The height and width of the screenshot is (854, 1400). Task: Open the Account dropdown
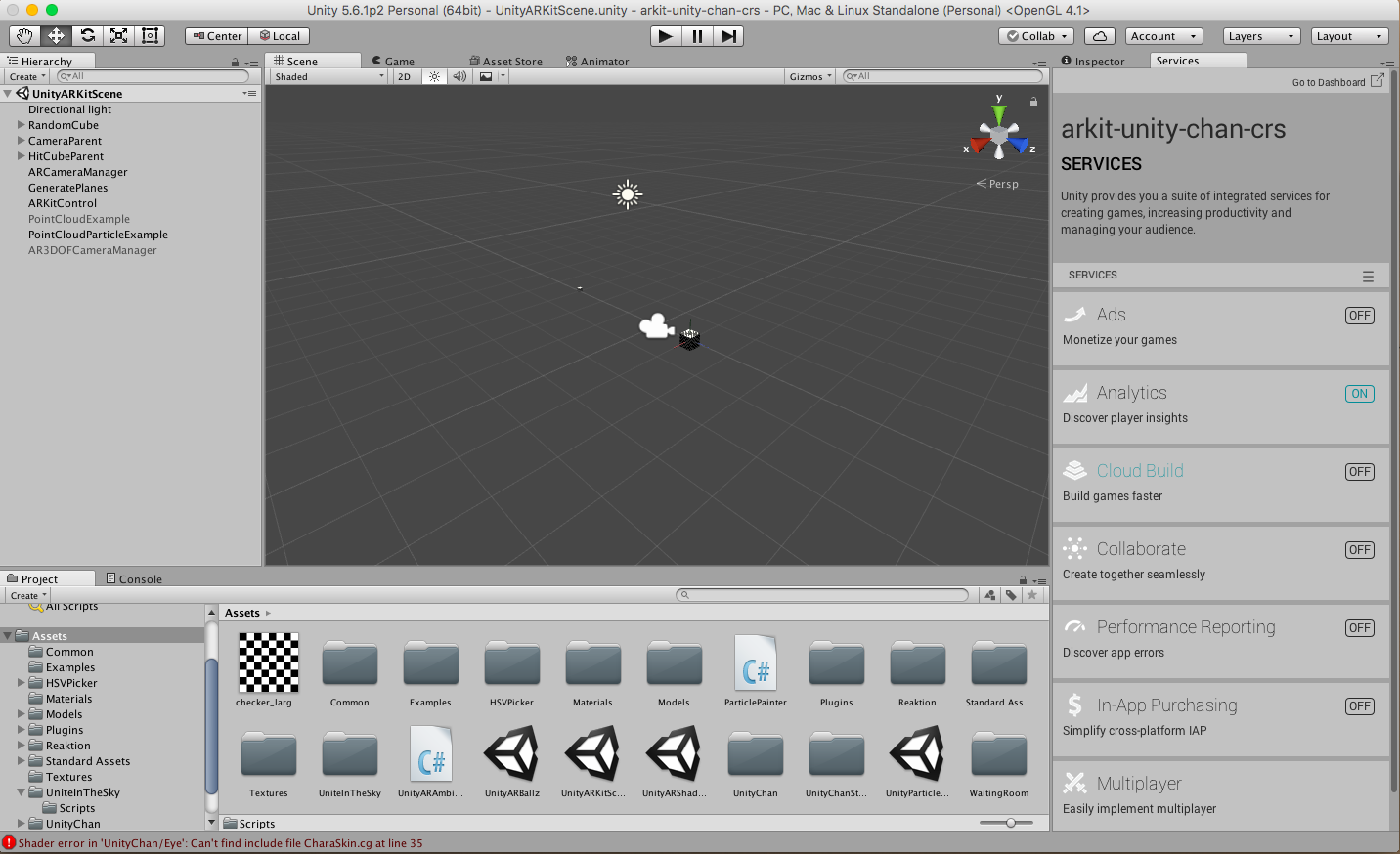(1163, 36)
